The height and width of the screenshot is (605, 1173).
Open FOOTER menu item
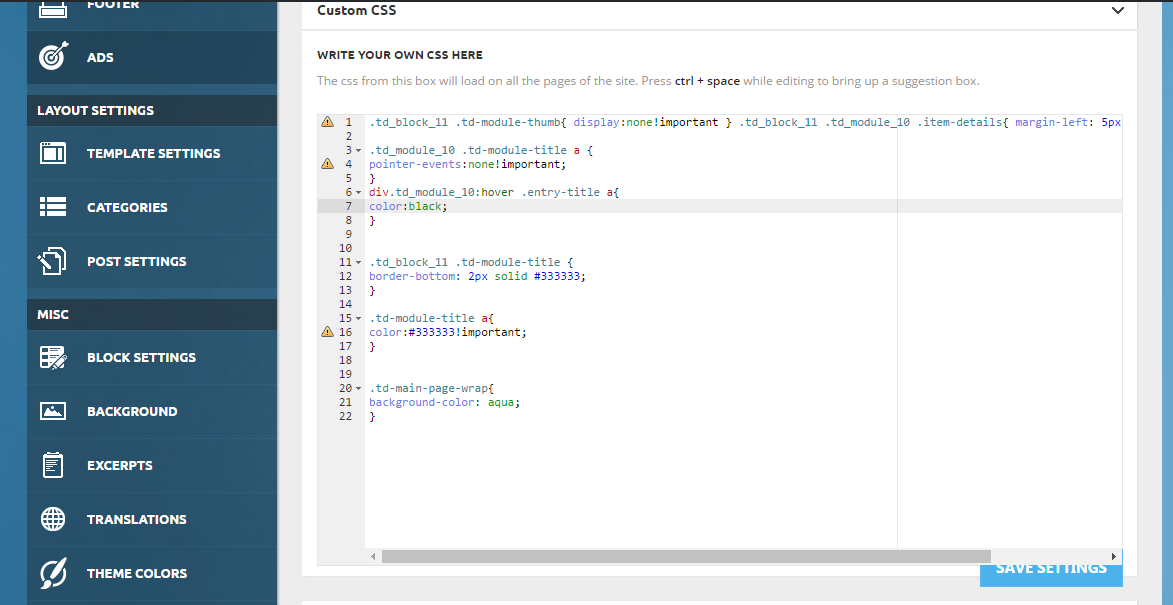(152, 13)
